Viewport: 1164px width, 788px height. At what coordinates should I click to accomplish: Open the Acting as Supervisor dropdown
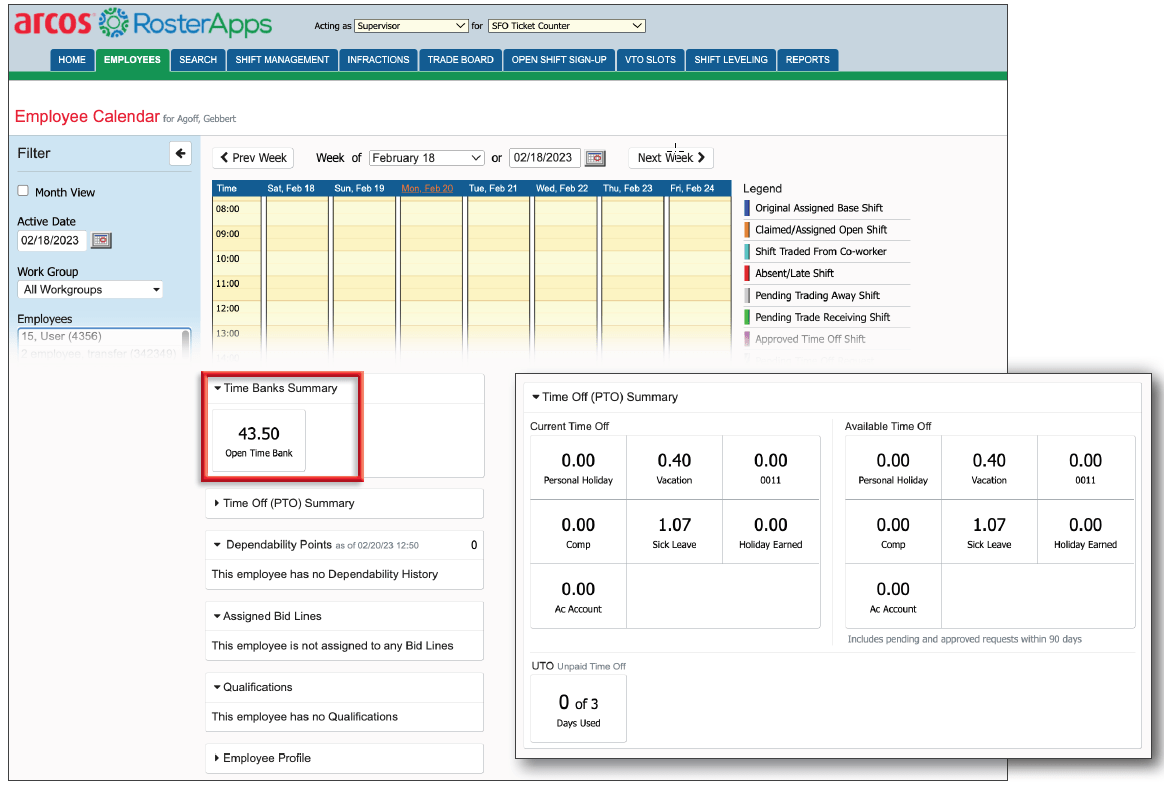pyautogui.click(x=411, y=26)
